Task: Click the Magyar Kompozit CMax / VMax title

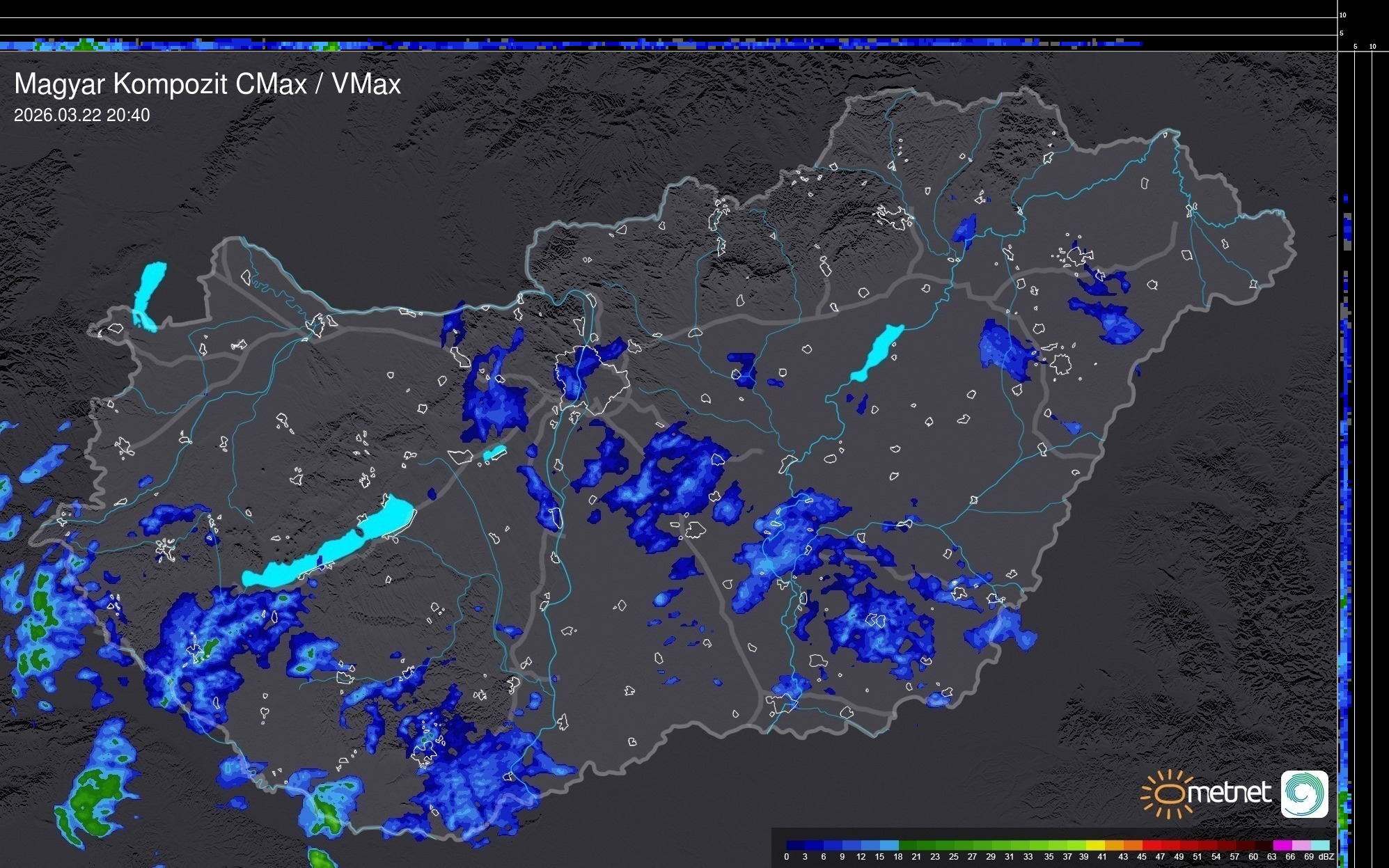Action: [x=207, y=84]
